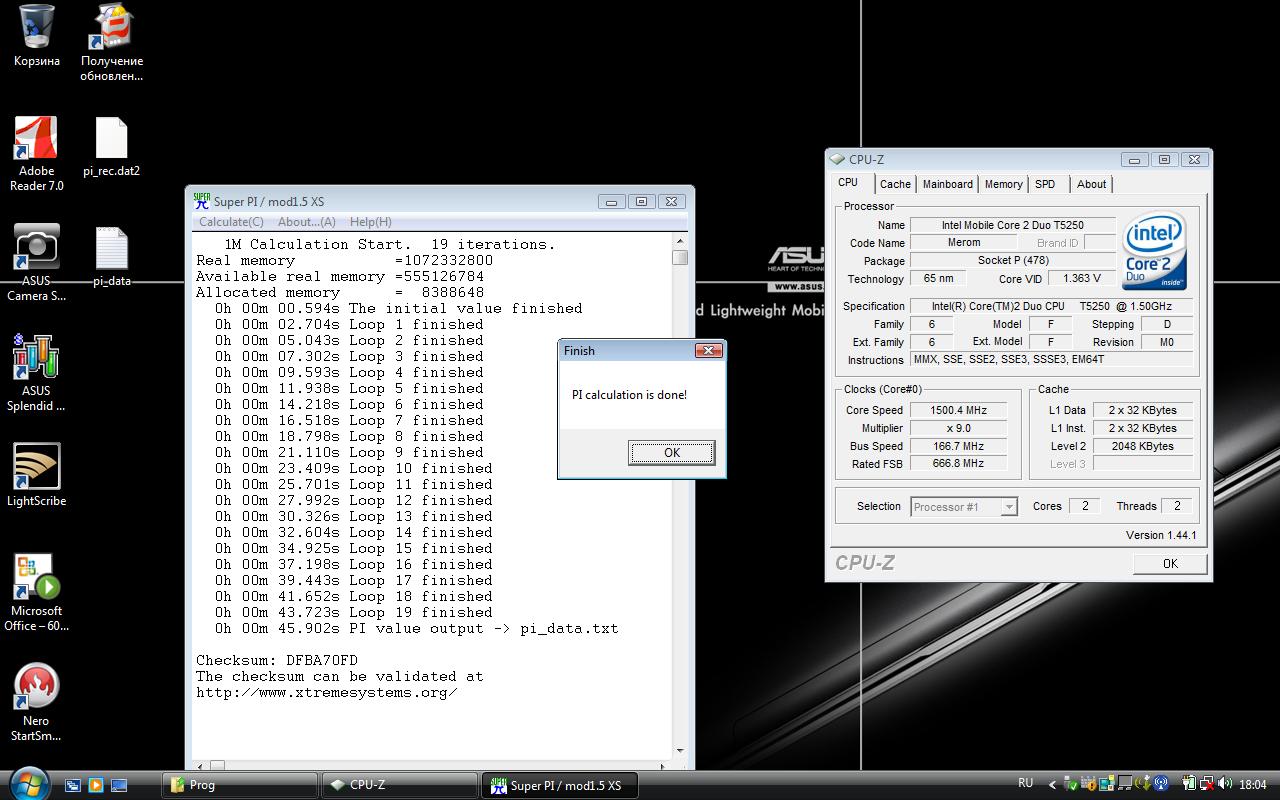Click the Checksum: DFBA70FD line
The width and height of the screenshot is (1280, 800).
tap(277, 660)
